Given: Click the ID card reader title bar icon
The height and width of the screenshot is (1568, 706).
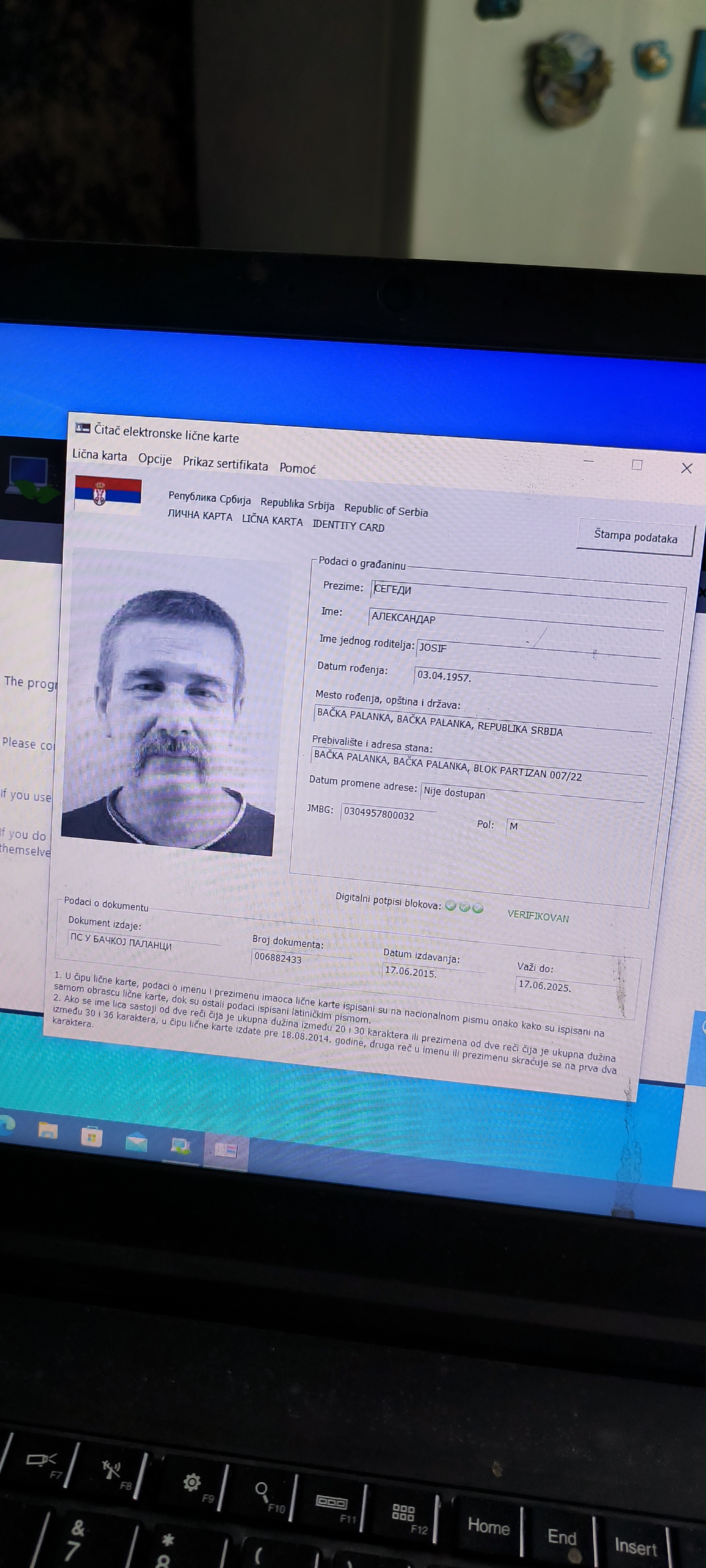Looking at the screenshot, I should (82, 428).
